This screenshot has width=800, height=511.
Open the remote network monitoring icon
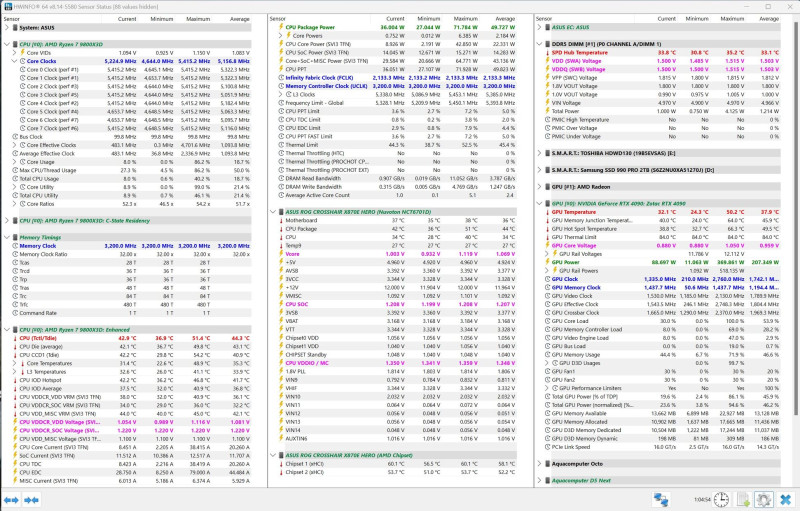point(662,500)
